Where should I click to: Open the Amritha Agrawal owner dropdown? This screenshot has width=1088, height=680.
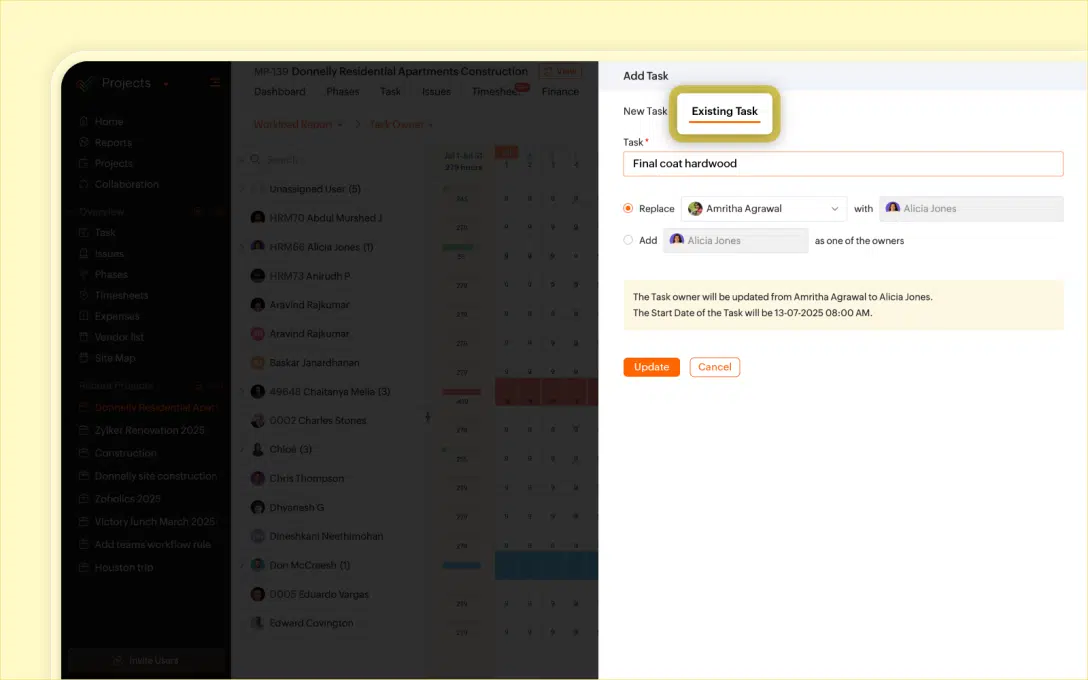[x=763, y=209]
